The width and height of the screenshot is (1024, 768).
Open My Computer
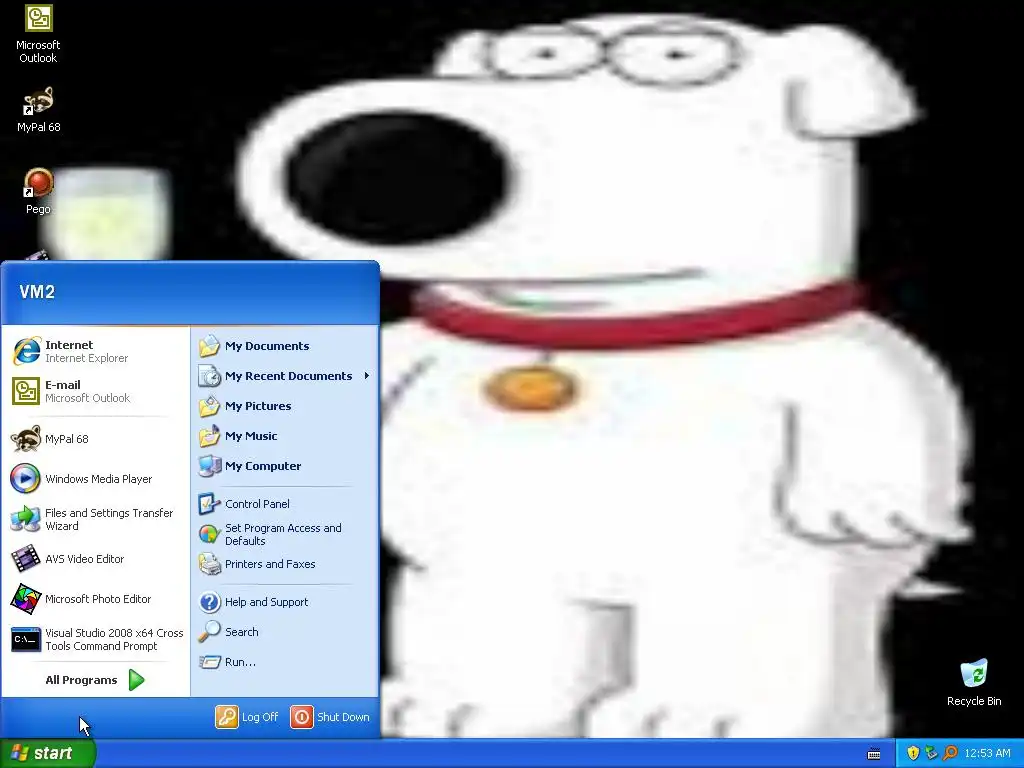point(285,466)
